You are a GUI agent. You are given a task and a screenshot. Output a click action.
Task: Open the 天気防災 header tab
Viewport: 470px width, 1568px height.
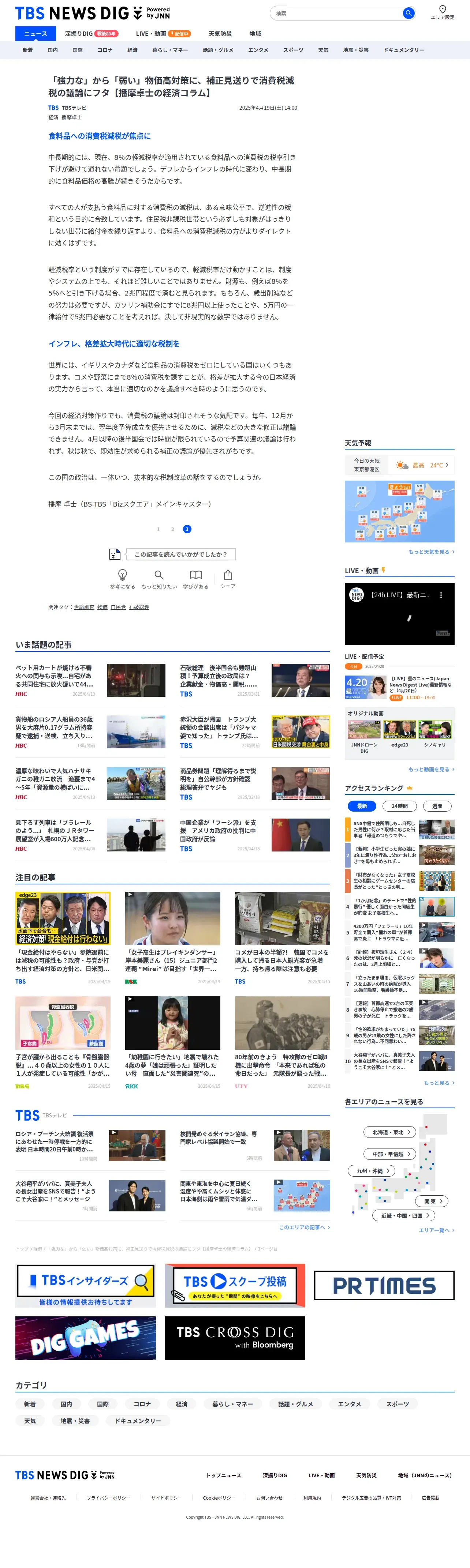220,34
